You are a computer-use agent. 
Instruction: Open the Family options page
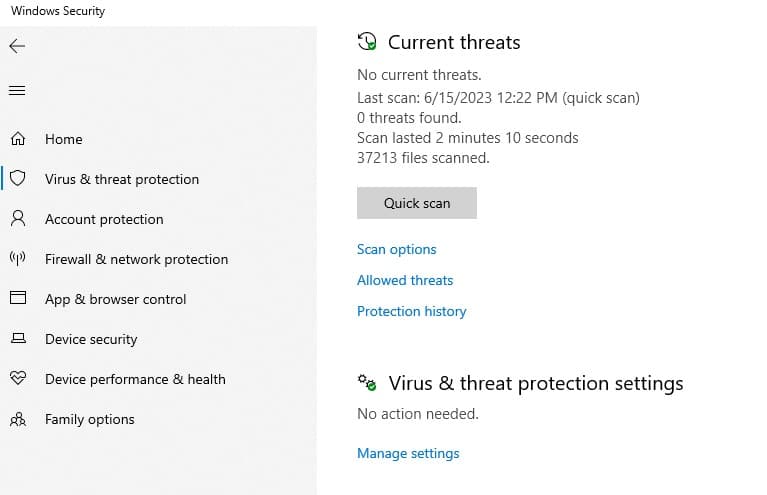(90, 419)
